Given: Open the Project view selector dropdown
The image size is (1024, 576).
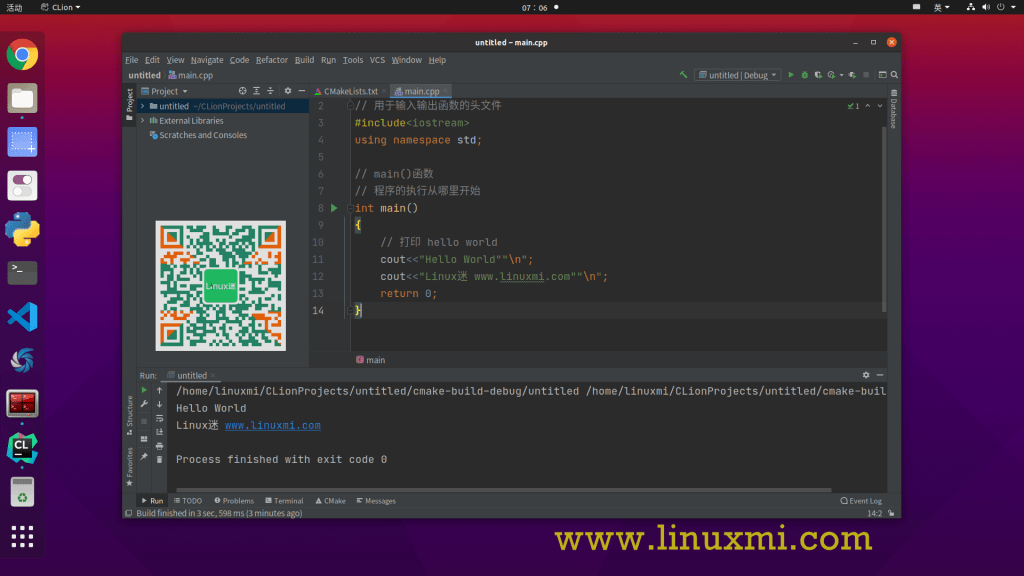Looking at the screenshot, I should (x=165, y=91).
